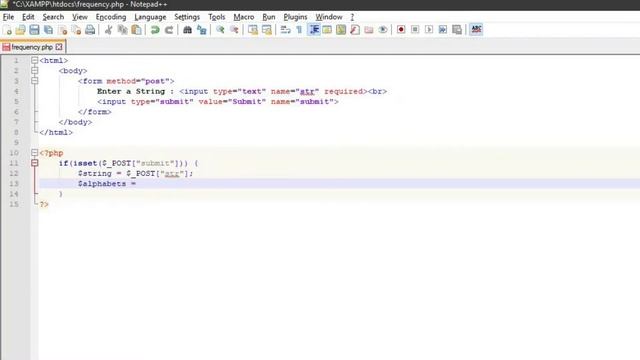Toggle the Function List icon
640x360 pixels.
[x=355, y=30]
